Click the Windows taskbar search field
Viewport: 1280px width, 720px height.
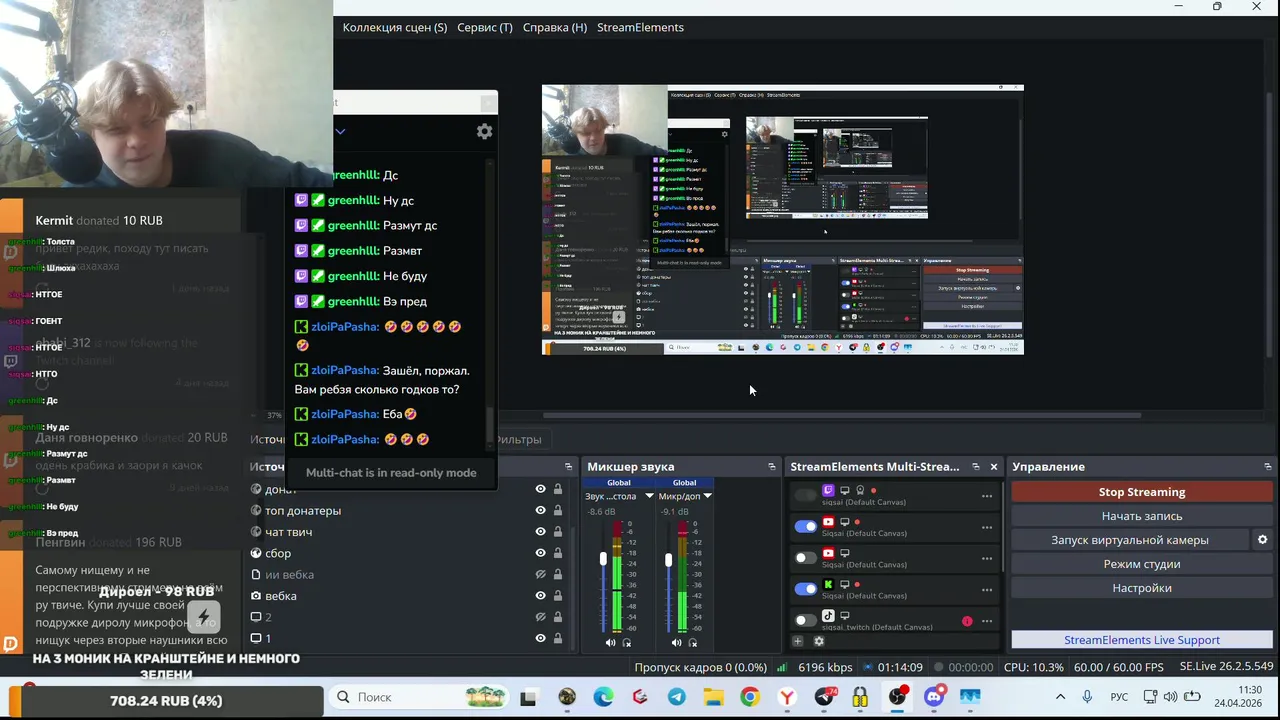coord(418,697)
